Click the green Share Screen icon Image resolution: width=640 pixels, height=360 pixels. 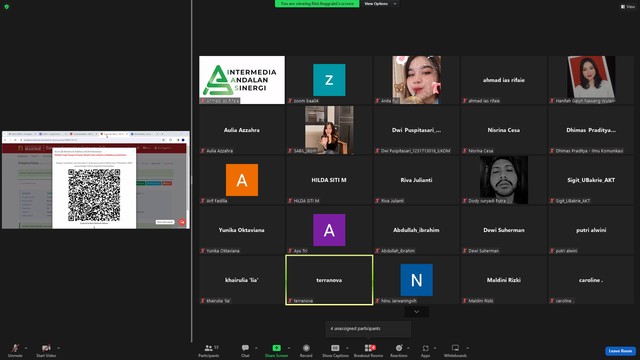pyautogui.click(x=276, y=348)
